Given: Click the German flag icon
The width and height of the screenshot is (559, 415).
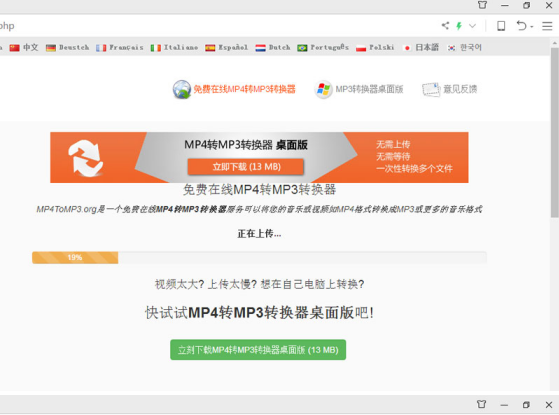Looking at the screenshot, I should click(x=51, y=48).
